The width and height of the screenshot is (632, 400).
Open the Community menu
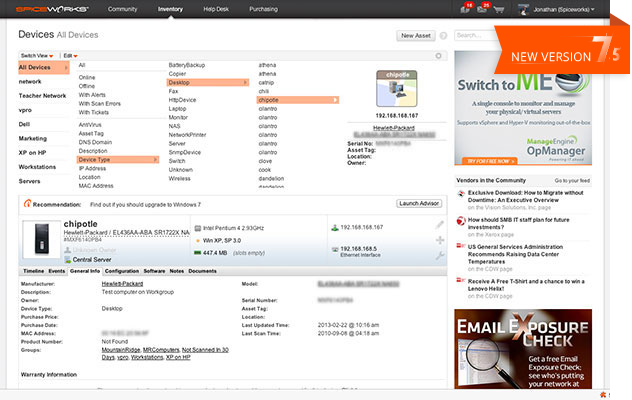click(x=123, y=9)
